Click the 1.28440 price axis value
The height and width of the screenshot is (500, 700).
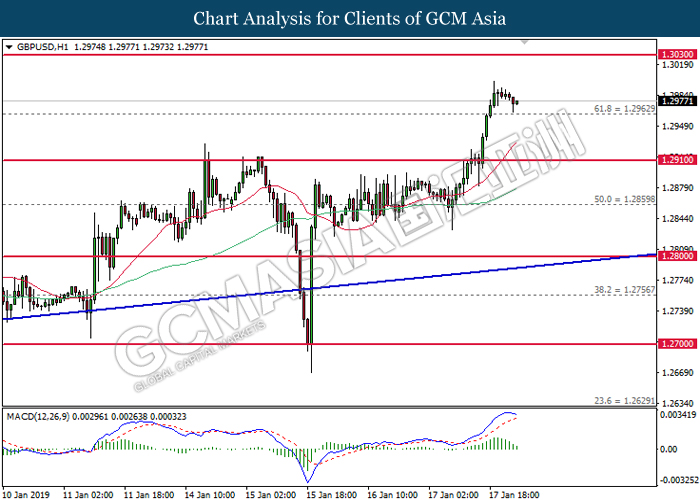tap(678, 219)
